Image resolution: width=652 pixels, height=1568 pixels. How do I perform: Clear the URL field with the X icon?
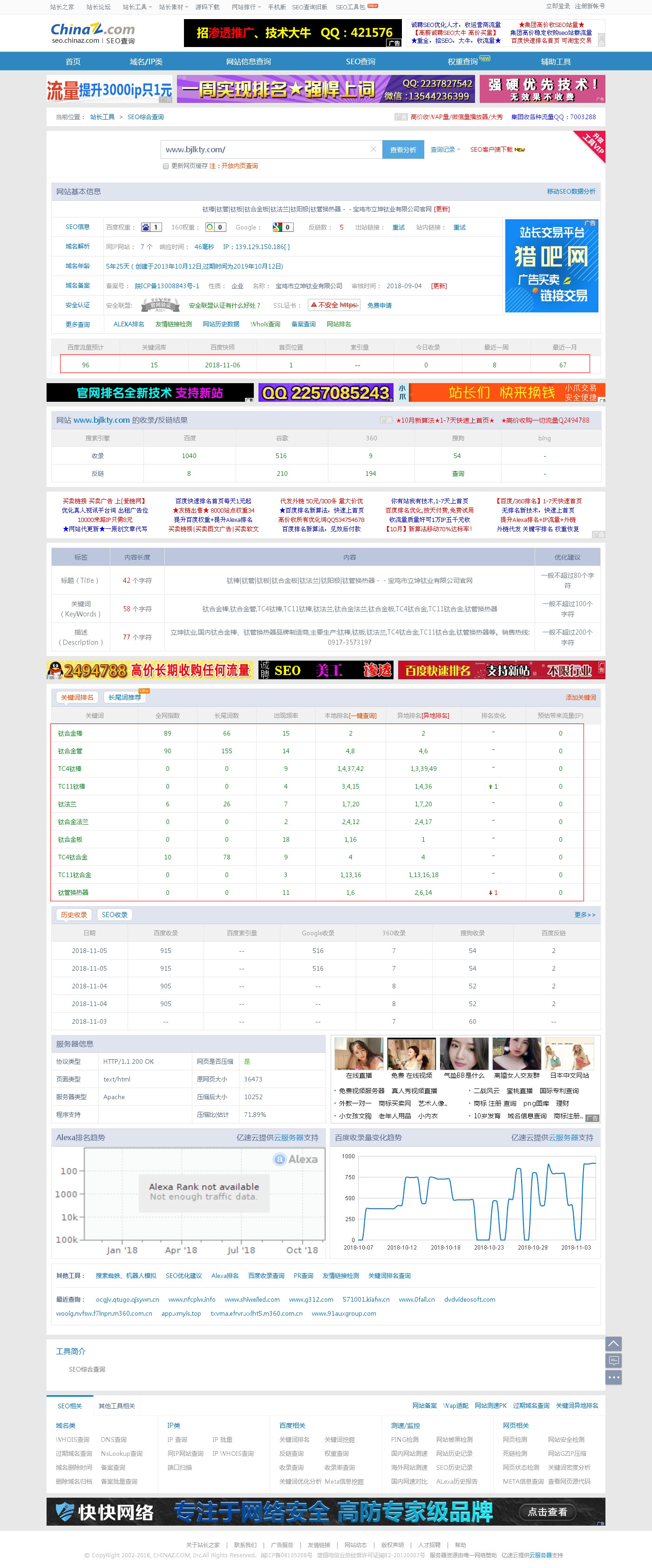pos(373,149)
